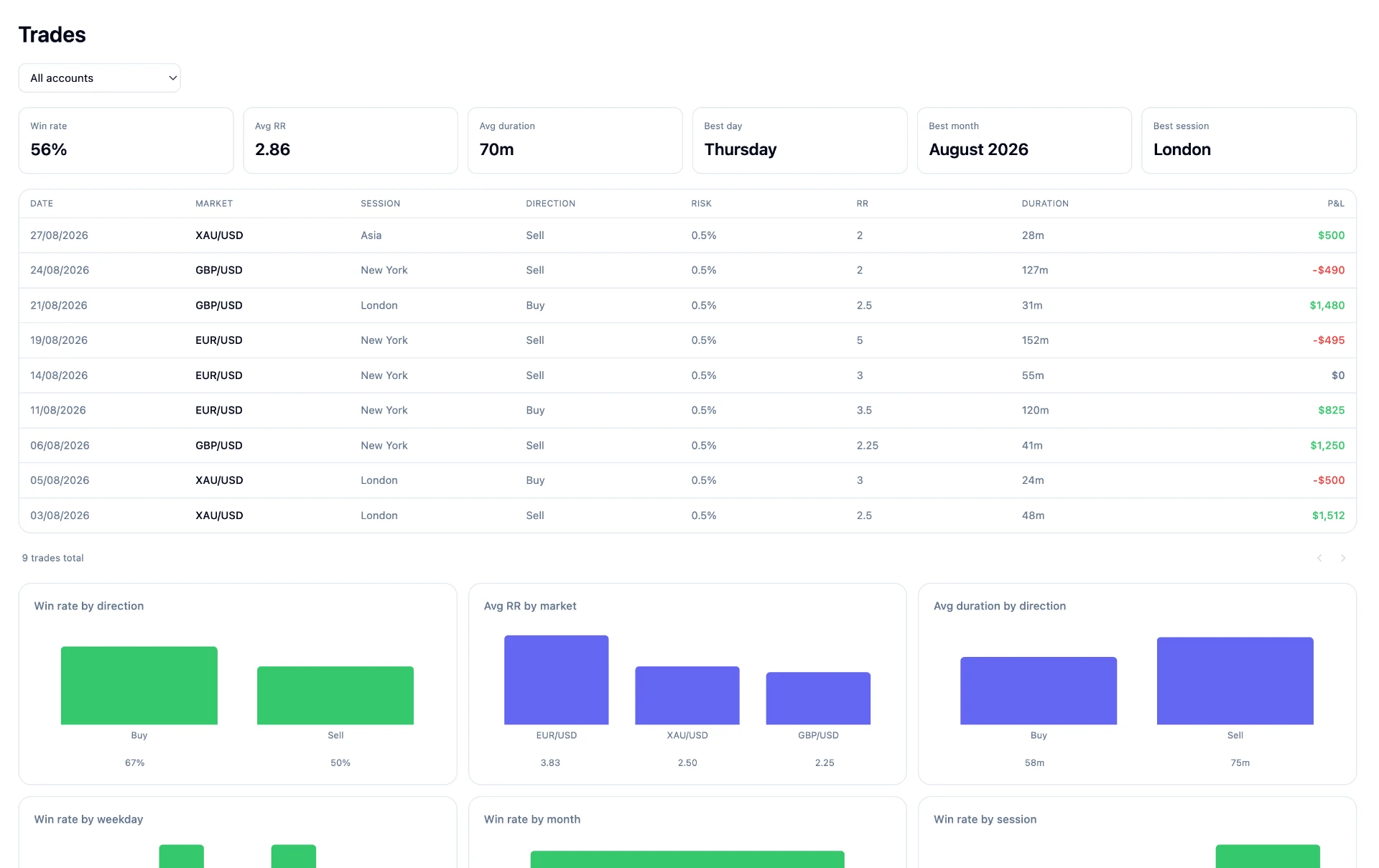Sort by the MARKET column header
Image resolution: width=1379 pixels, height=868 pixels.
click(214, 203)
